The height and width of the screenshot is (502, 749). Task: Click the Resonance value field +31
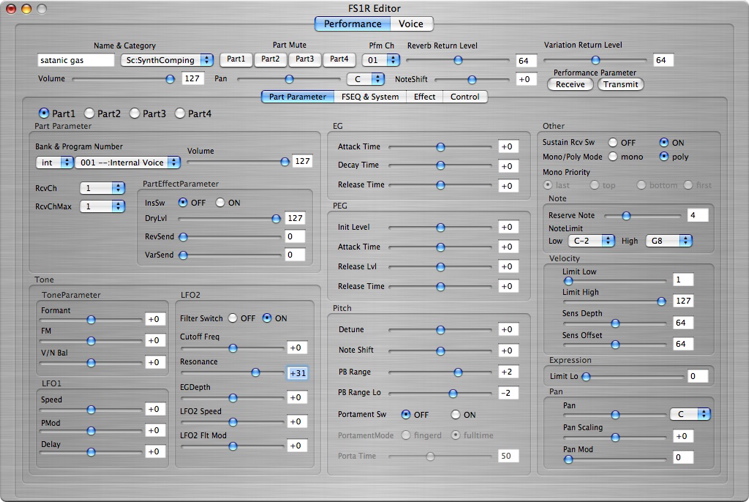click(x=297, y=373)
